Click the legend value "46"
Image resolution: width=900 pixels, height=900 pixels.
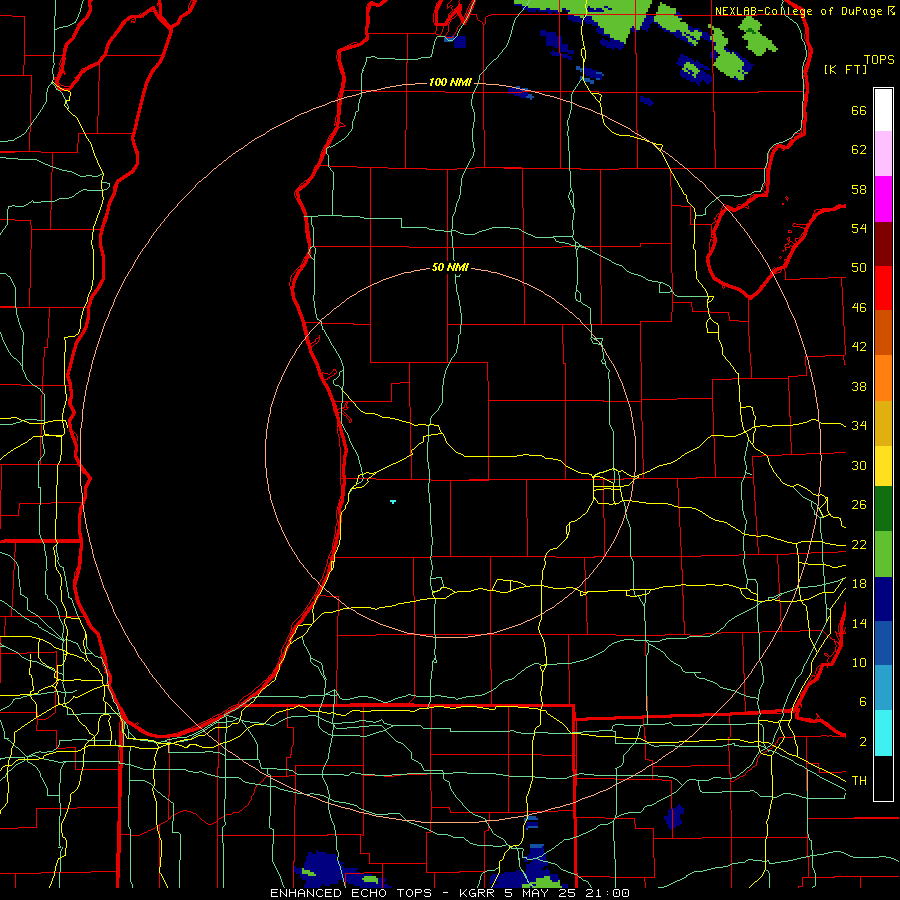coord(859,308)
